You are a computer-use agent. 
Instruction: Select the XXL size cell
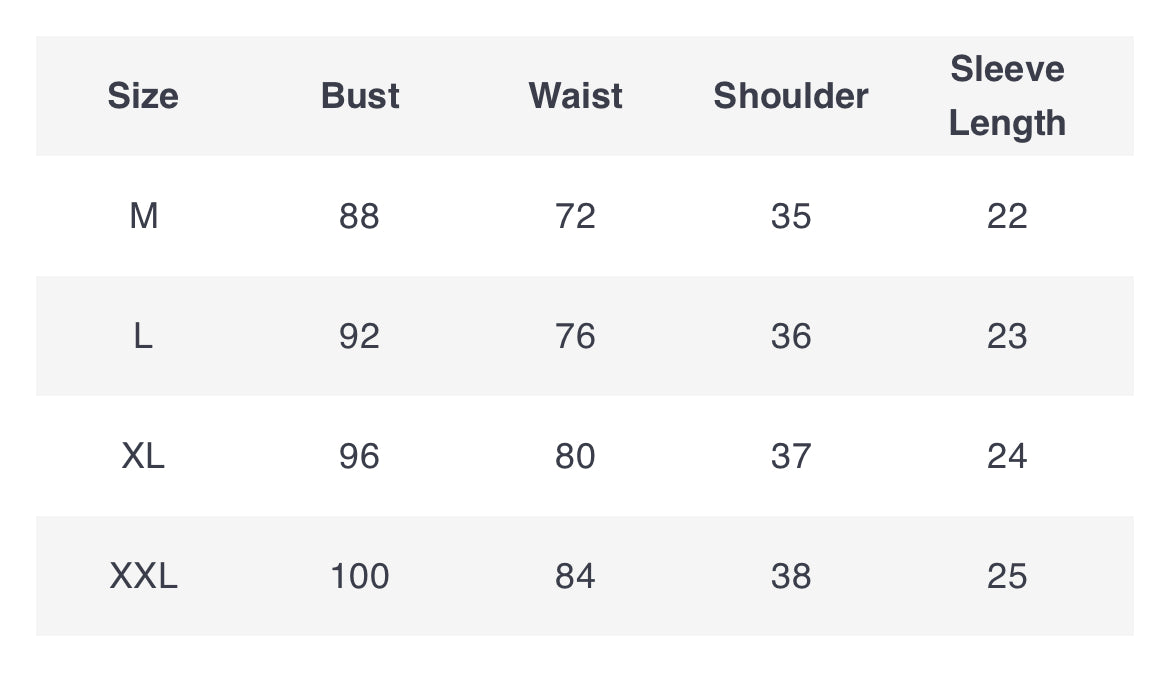point(143,576)
